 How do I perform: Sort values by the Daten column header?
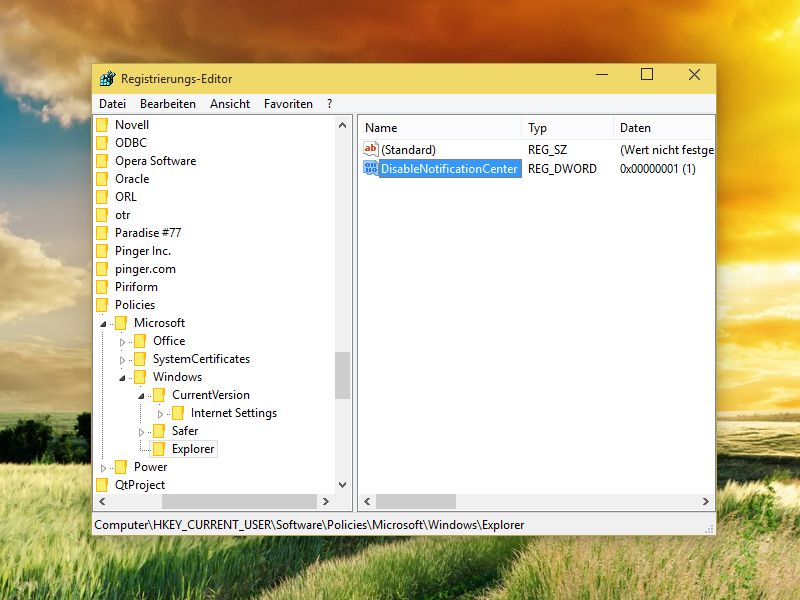(x=664, y=128)
